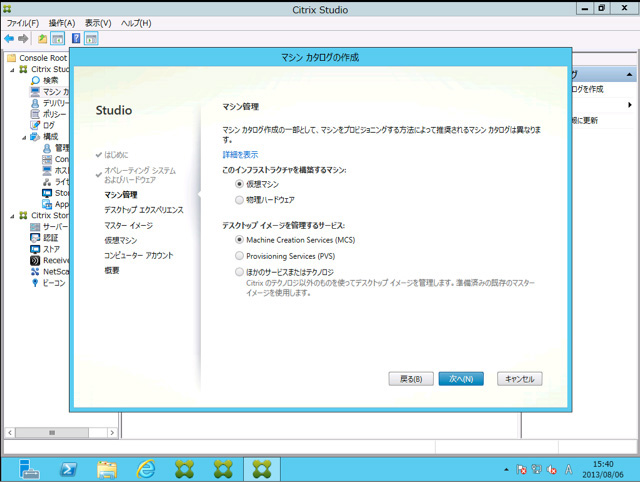The height and width of the screenshot is (482, 640).
Task: Click the forward arrow toolbar icon
Action: [23, 39]
